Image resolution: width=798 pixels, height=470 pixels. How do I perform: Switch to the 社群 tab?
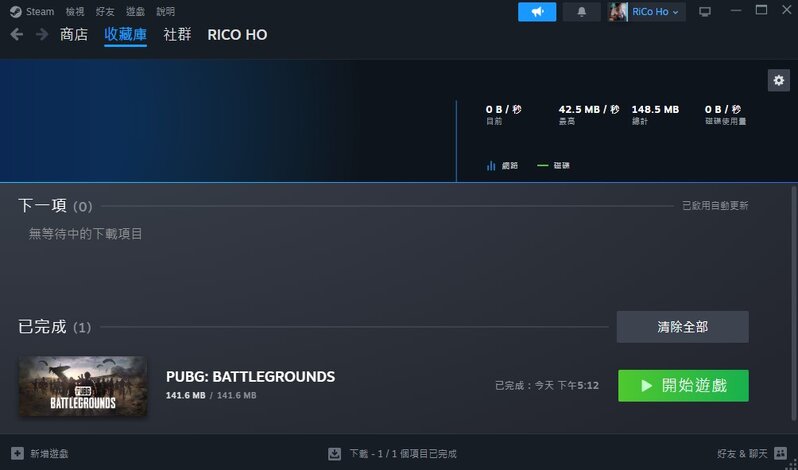(x=177, y=35)
